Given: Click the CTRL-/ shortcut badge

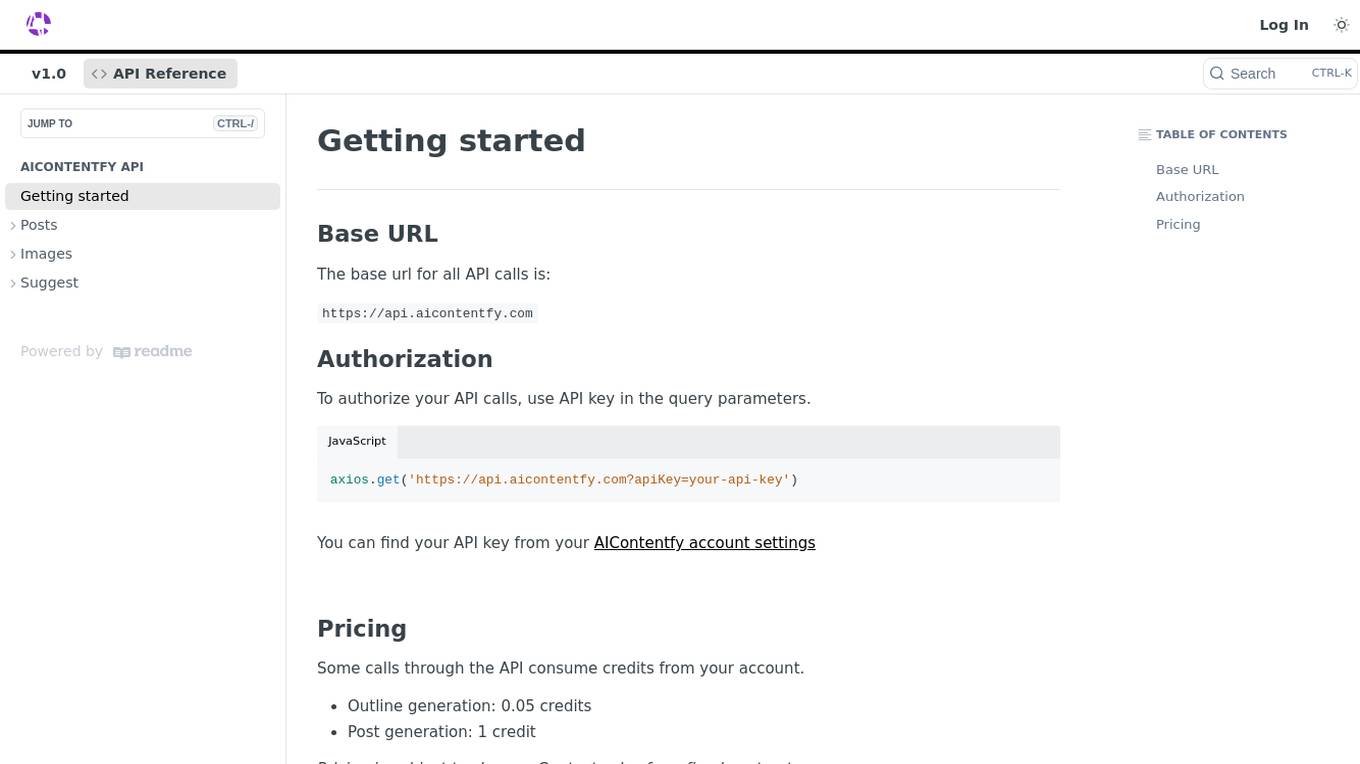Looking at the screenshot, I should pos(236,124).
